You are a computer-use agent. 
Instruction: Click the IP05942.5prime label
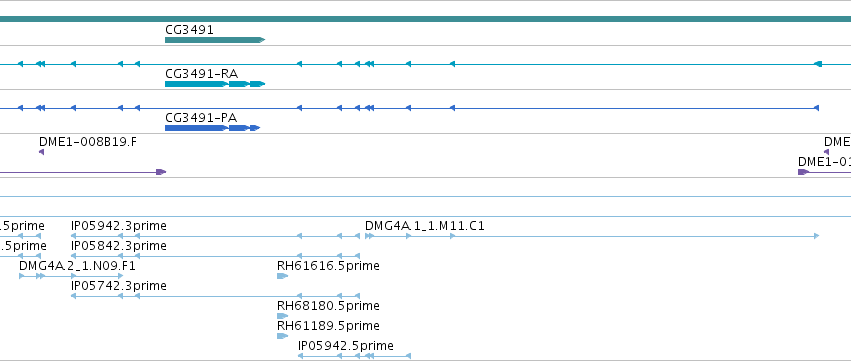point(346,345)
